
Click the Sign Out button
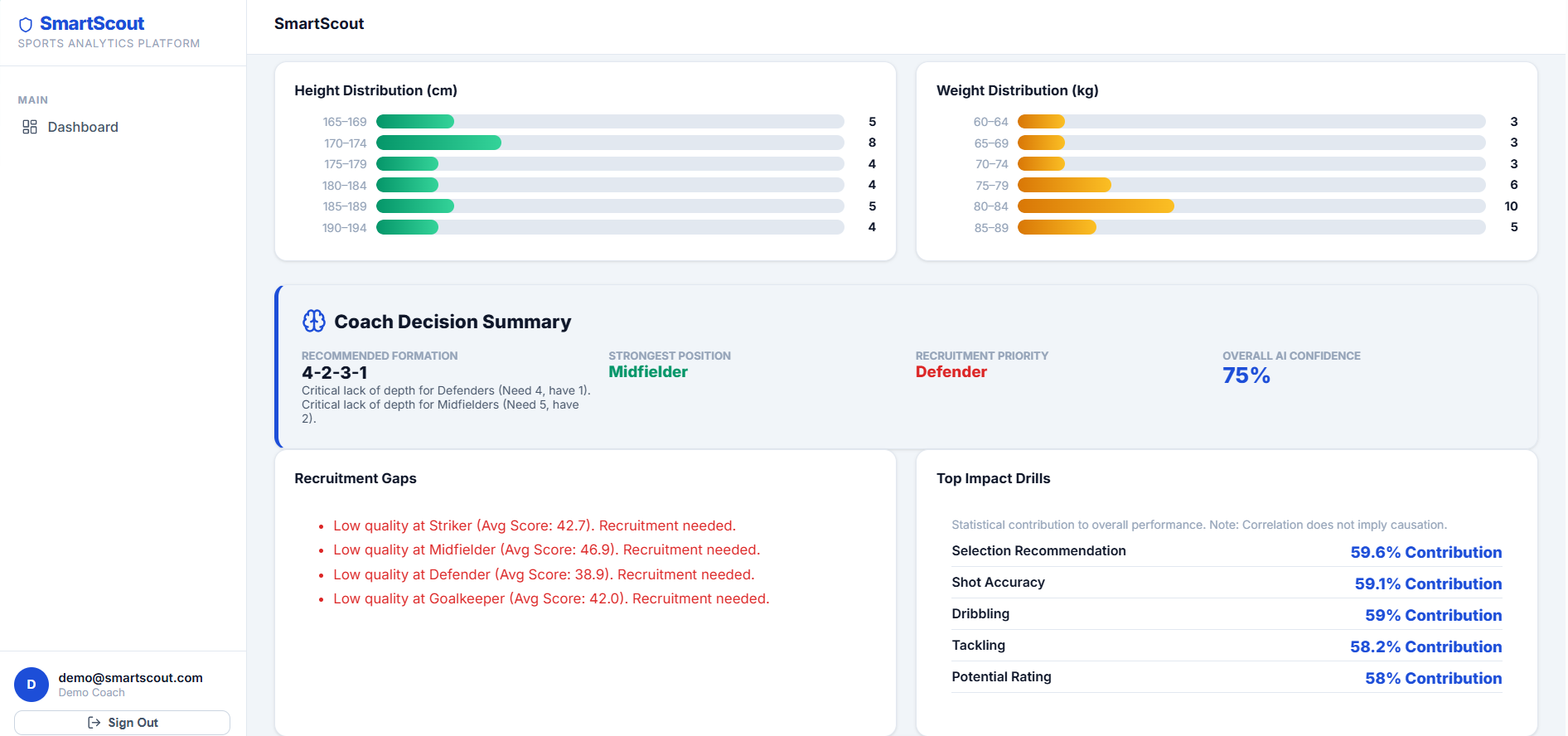coord(122,723)
